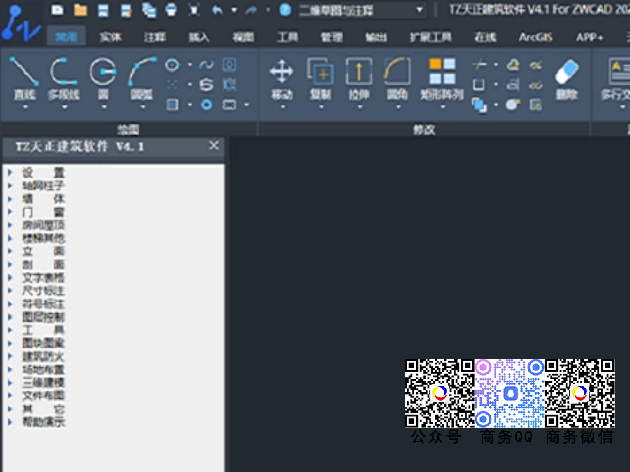This screenshot has width=630, height=472.
Task: Click the blue help question icon
Action: click(x=285, y=10)
